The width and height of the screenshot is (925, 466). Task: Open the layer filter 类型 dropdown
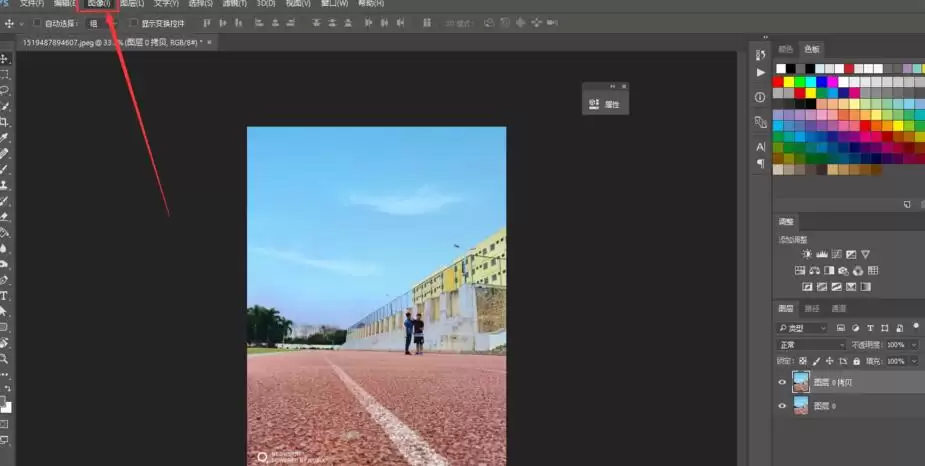point(802,328)
